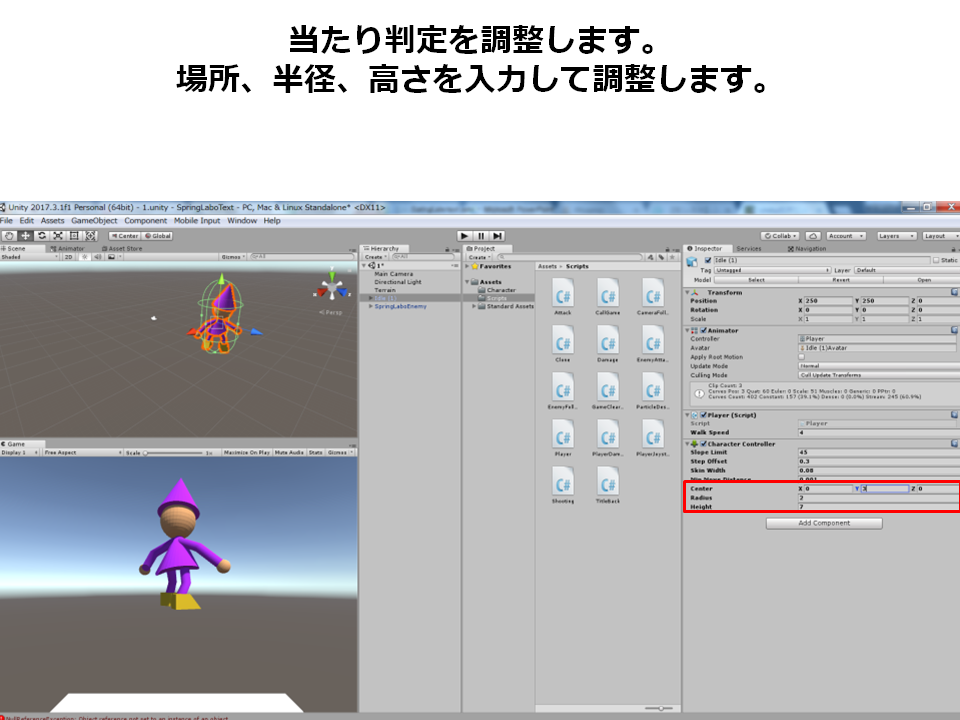The image size is (960, 720).
Task: Select the Damage C# script
Action: click(607, 344)
